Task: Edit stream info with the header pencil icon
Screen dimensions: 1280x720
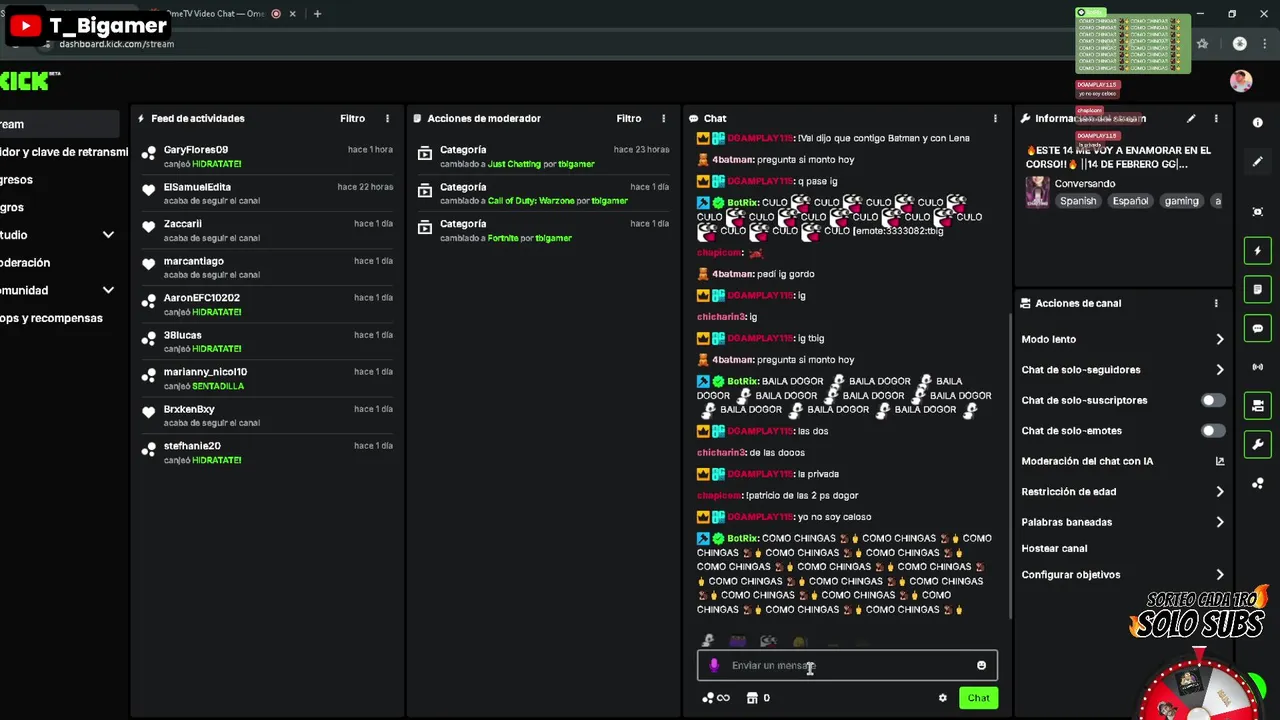Action: coord(1191,118)
